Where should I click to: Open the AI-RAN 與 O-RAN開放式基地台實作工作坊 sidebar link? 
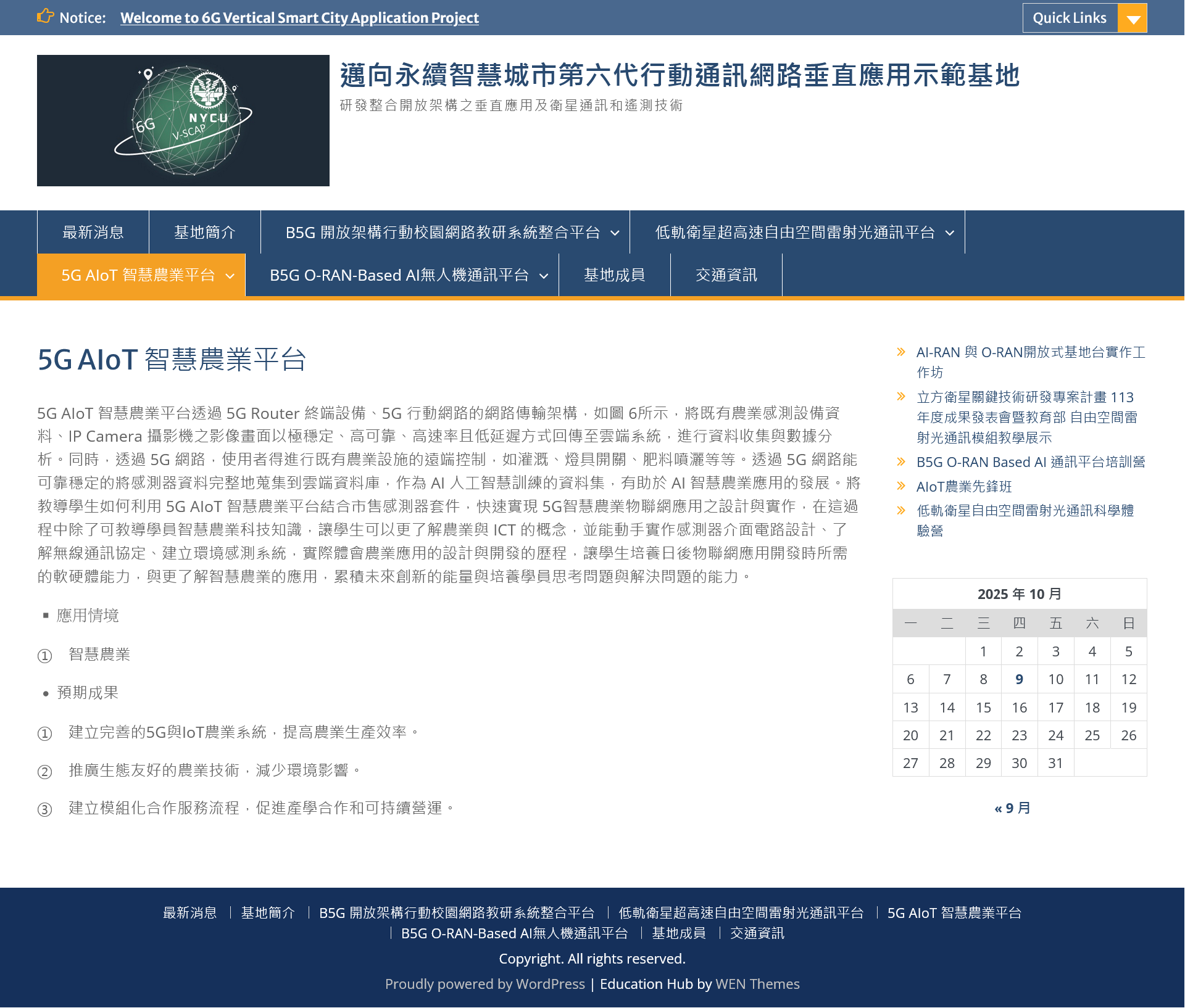pyautogui.click(x=1030, y=352)
